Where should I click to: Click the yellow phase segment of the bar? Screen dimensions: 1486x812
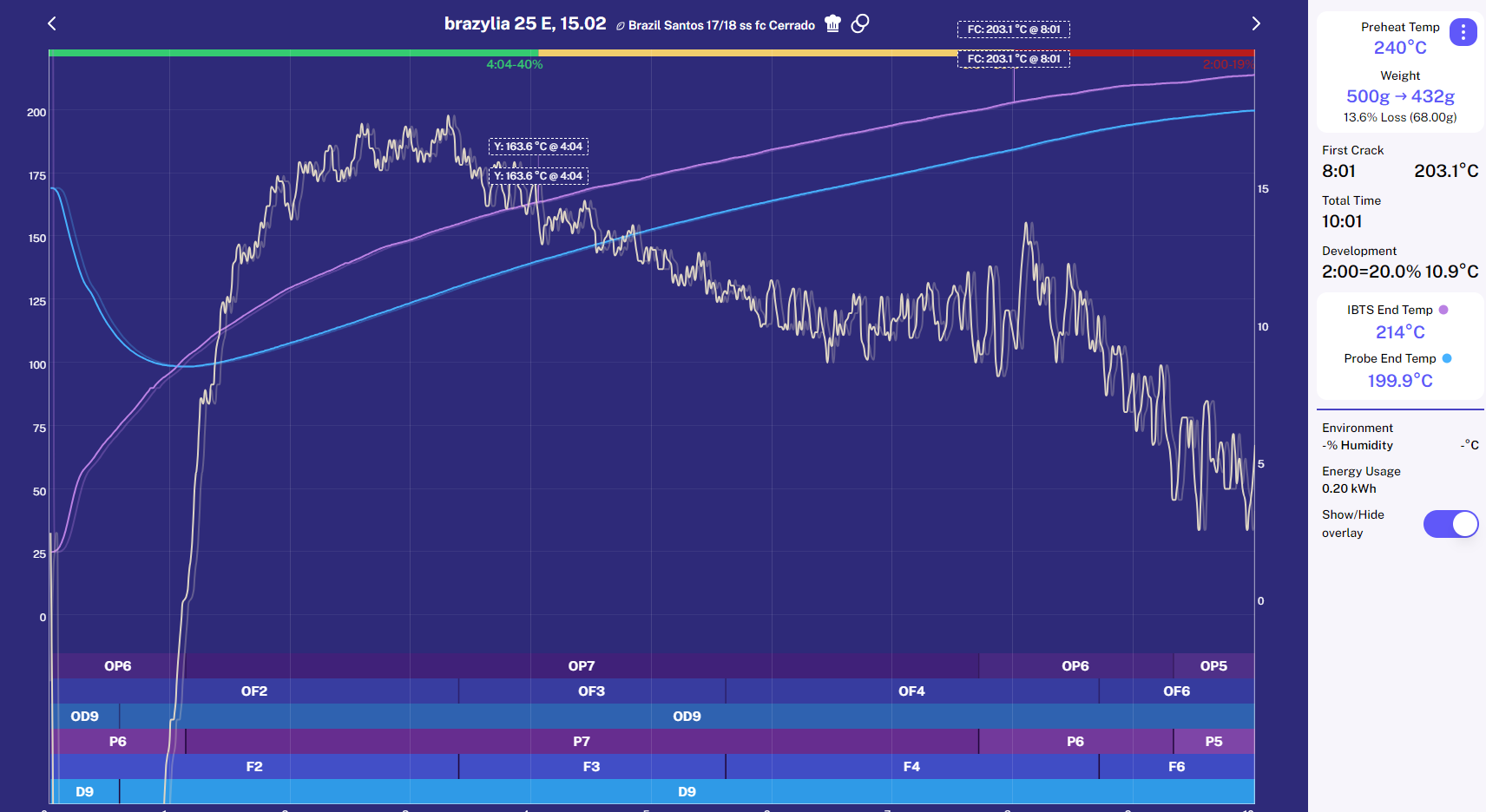pos(746,53)
